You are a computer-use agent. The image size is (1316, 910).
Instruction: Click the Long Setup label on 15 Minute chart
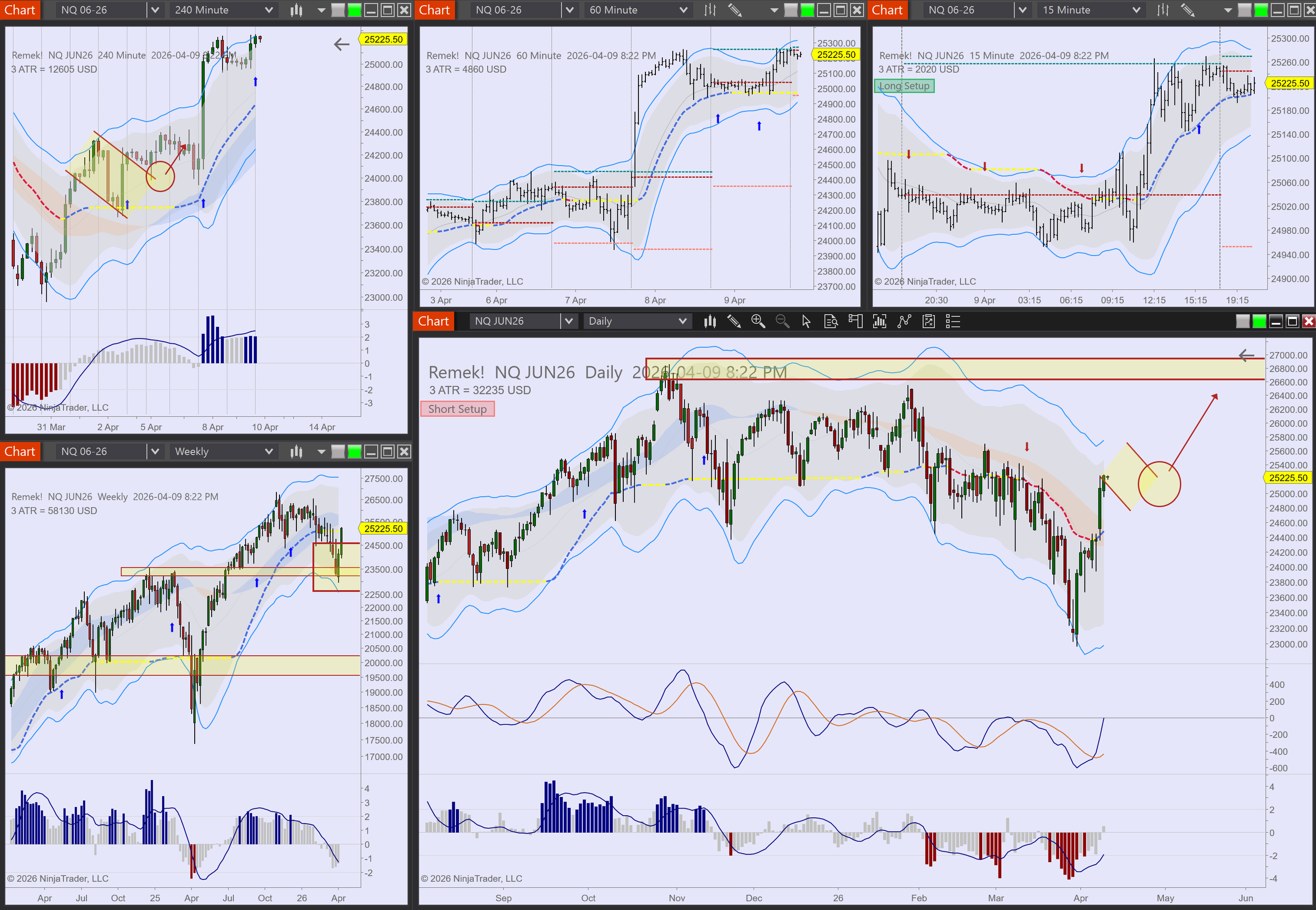904,86
